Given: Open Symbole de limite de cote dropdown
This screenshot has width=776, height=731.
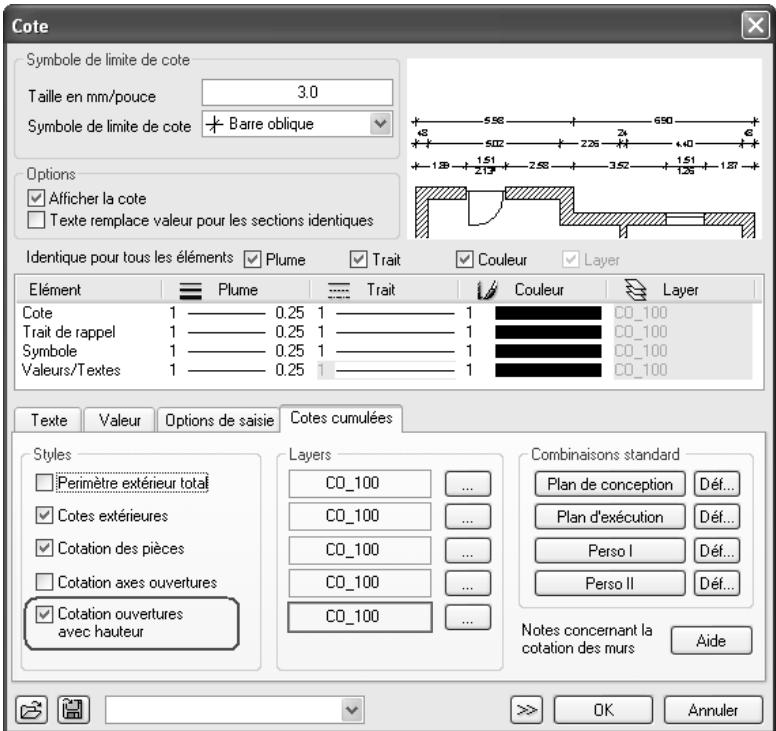Looking at the screenshot, I should (380, 124).
